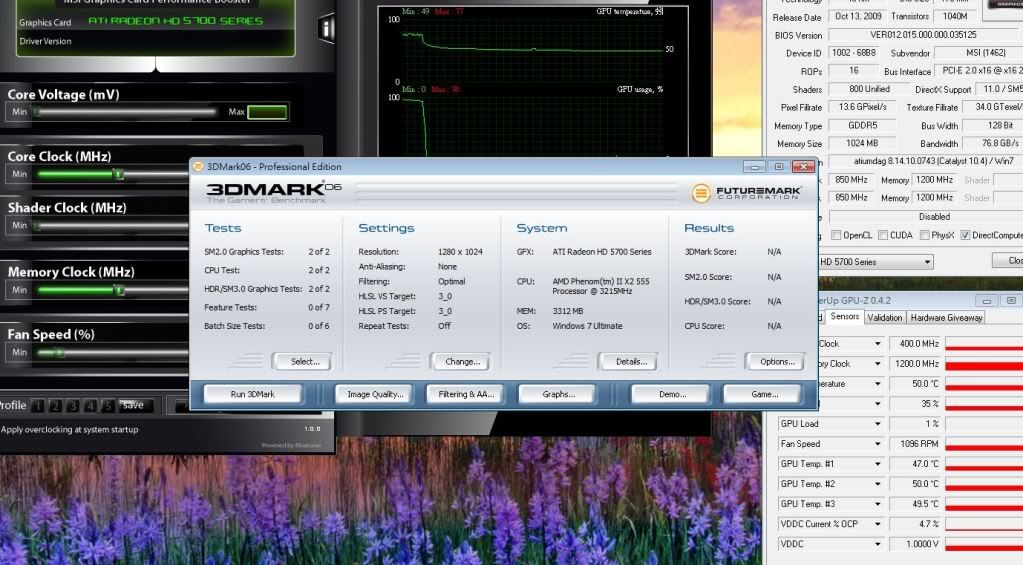Screen dimensions: 1023x565
Task: Click the '1002 - 68B8' Device ID field
Action: 853,53
